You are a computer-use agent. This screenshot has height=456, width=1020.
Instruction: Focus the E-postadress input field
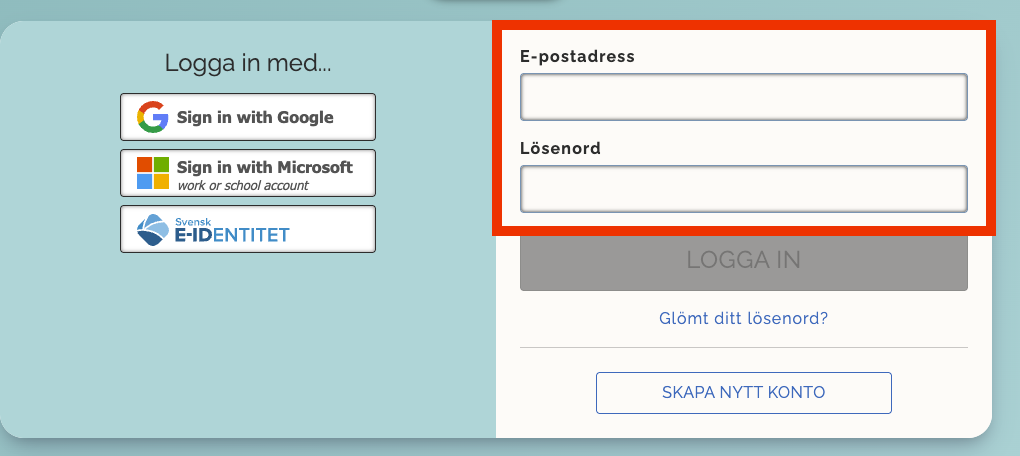[x=743, y=97]
